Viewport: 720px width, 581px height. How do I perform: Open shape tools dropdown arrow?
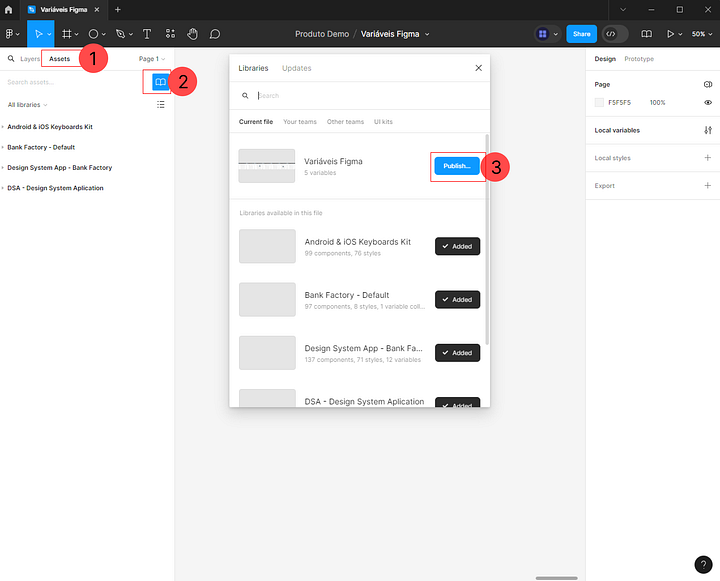coord(104,34)
